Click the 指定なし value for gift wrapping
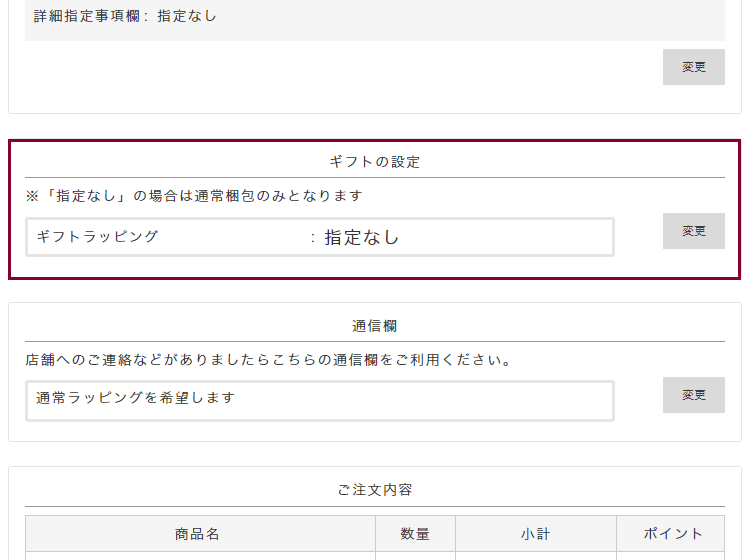The image size is (750, 560). pos(361,237)
